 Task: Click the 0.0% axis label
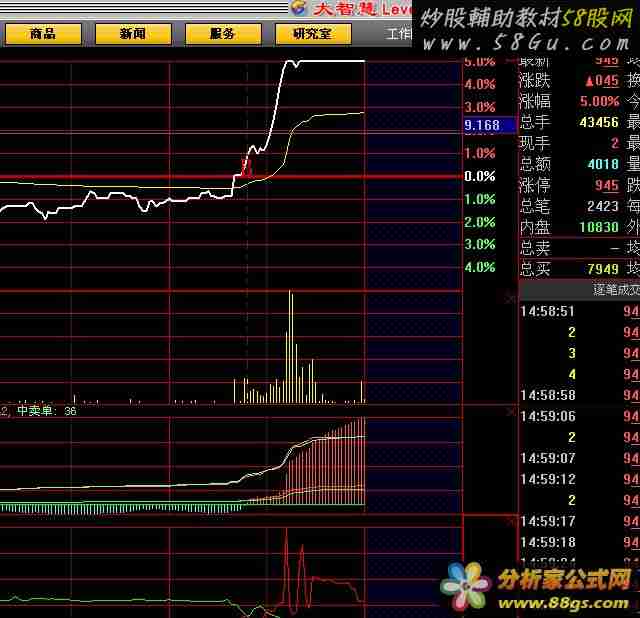[480, 176]
